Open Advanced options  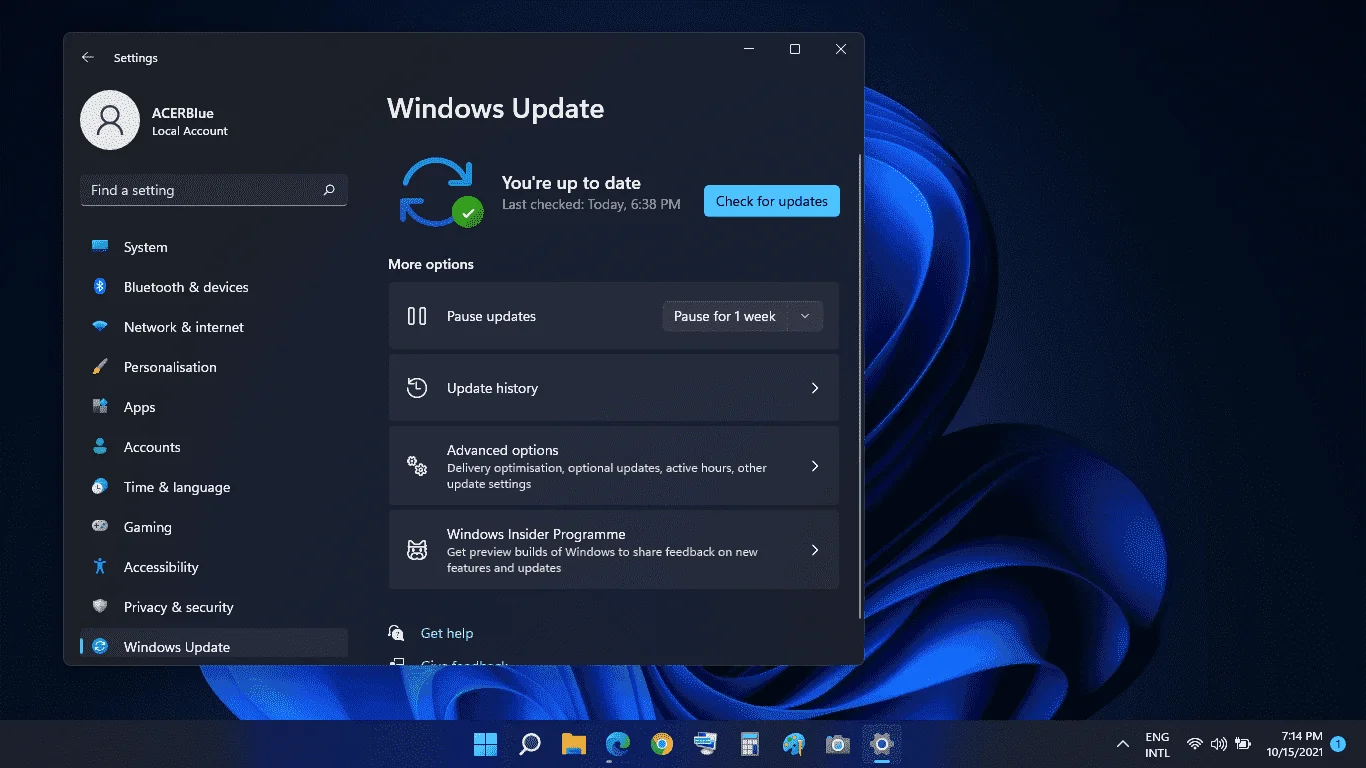pos(613,466)
